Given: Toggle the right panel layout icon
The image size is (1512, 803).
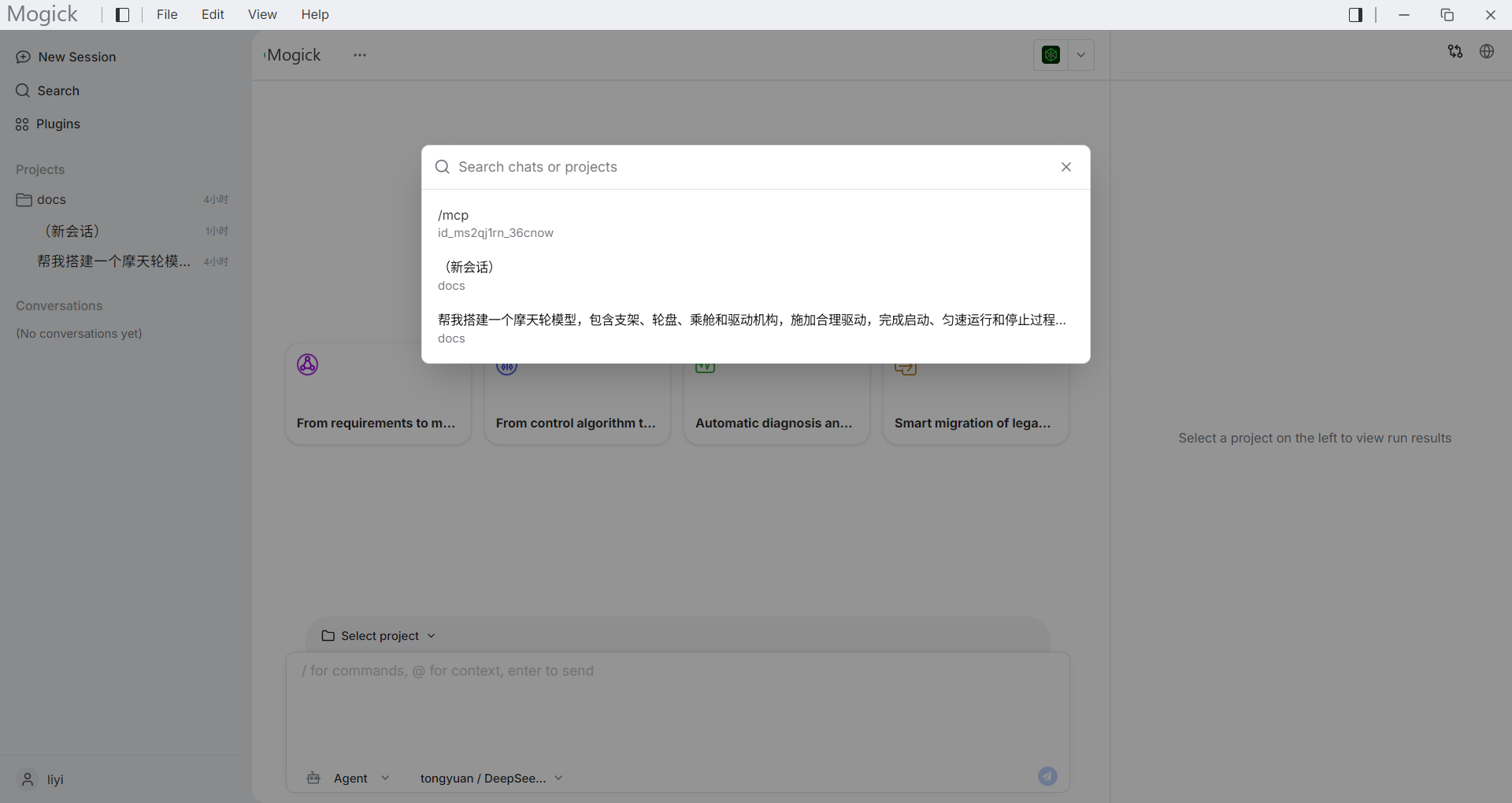Looking at the screenshot, I should coord(1355,15).
